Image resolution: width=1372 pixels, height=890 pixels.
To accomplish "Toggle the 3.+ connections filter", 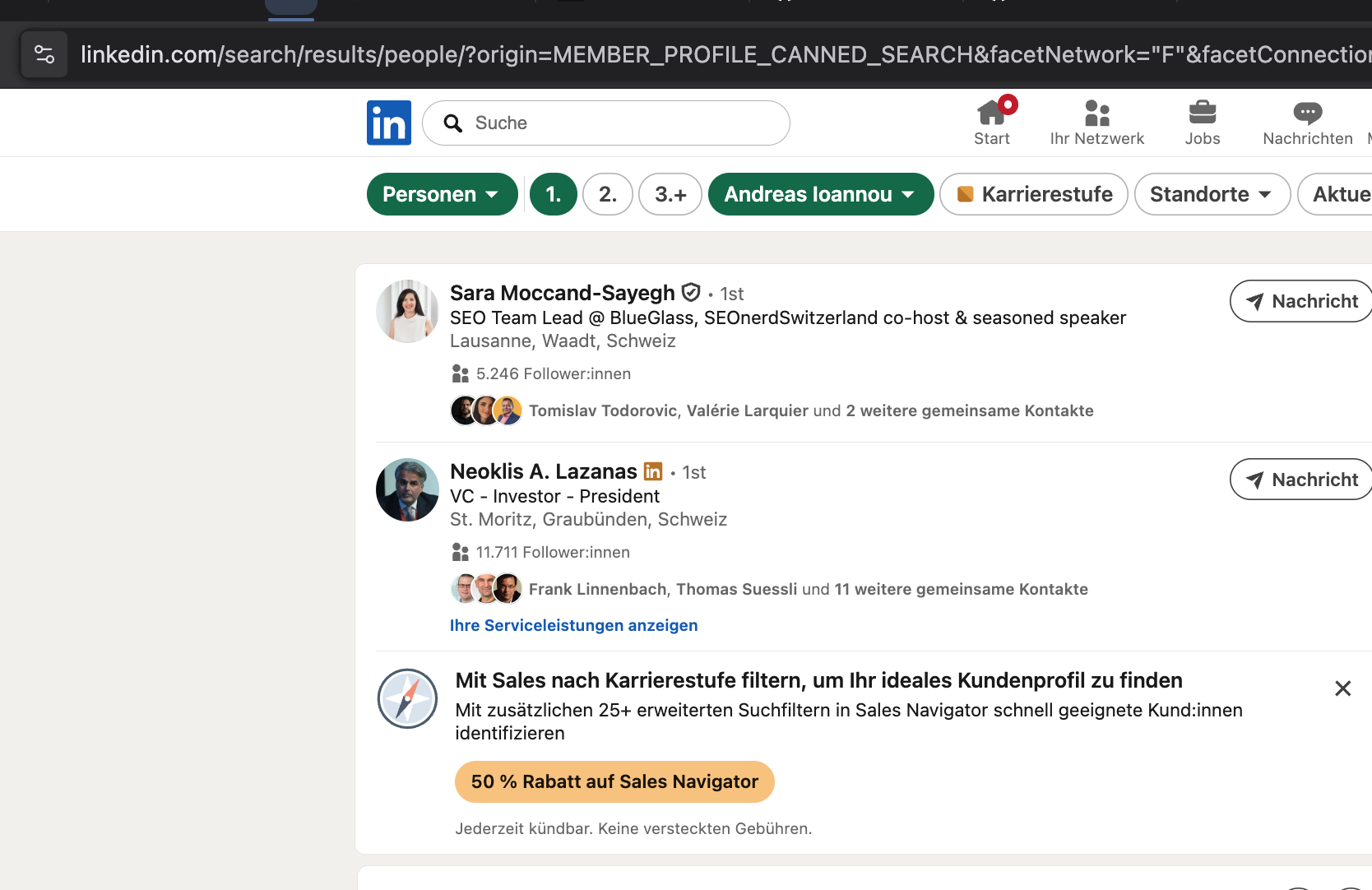I will (670, 194).
